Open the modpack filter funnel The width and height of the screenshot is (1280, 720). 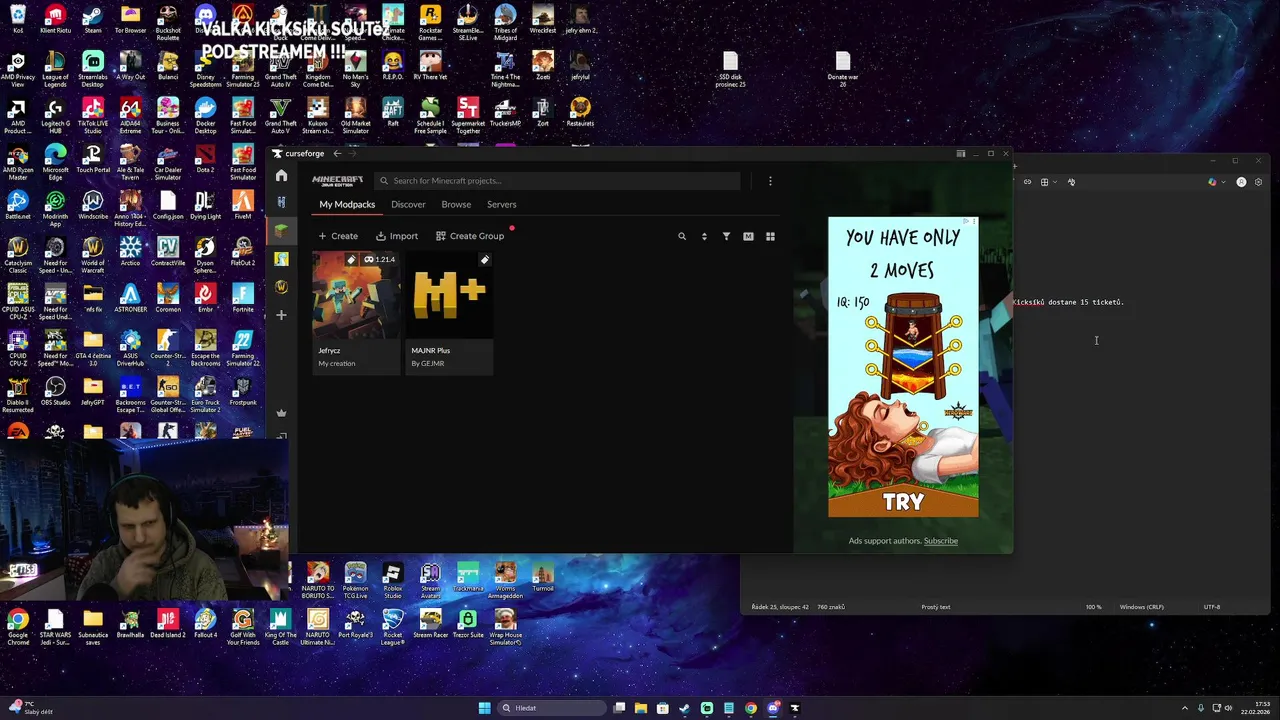726,236
